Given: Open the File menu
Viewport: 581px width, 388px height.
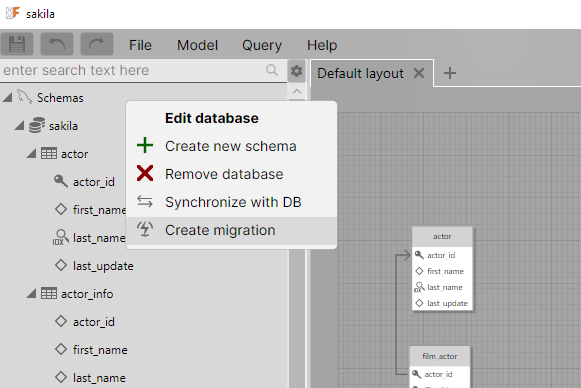Looking at the screenshot, I should (140, 45).
